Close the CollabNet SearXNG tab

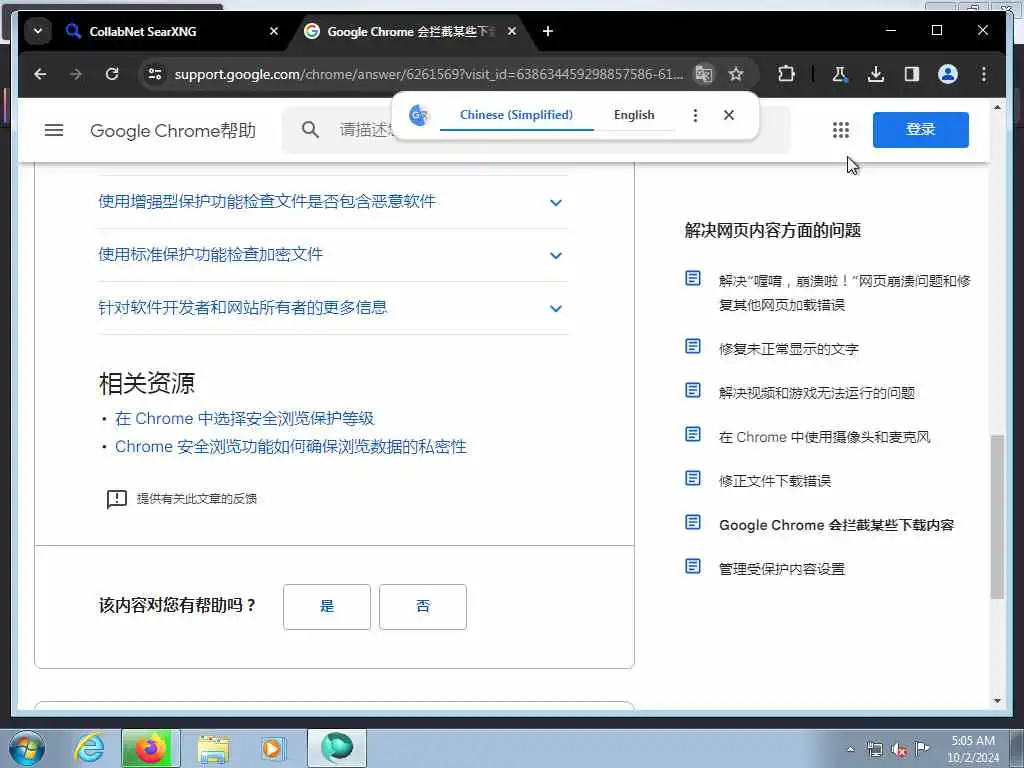[274, 31]
